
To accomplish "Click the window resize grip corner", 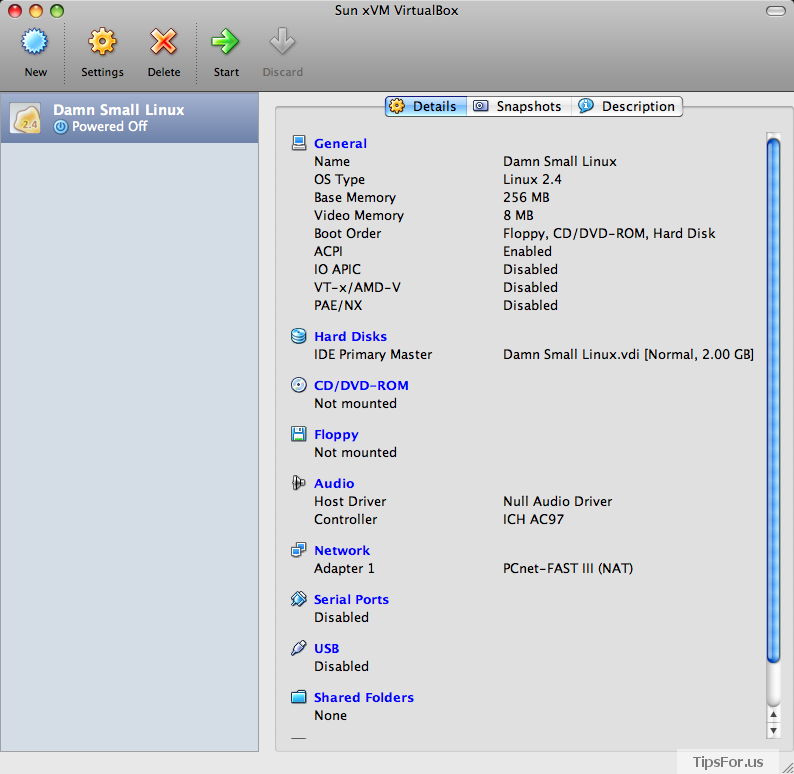I will (x=787, y=768).
